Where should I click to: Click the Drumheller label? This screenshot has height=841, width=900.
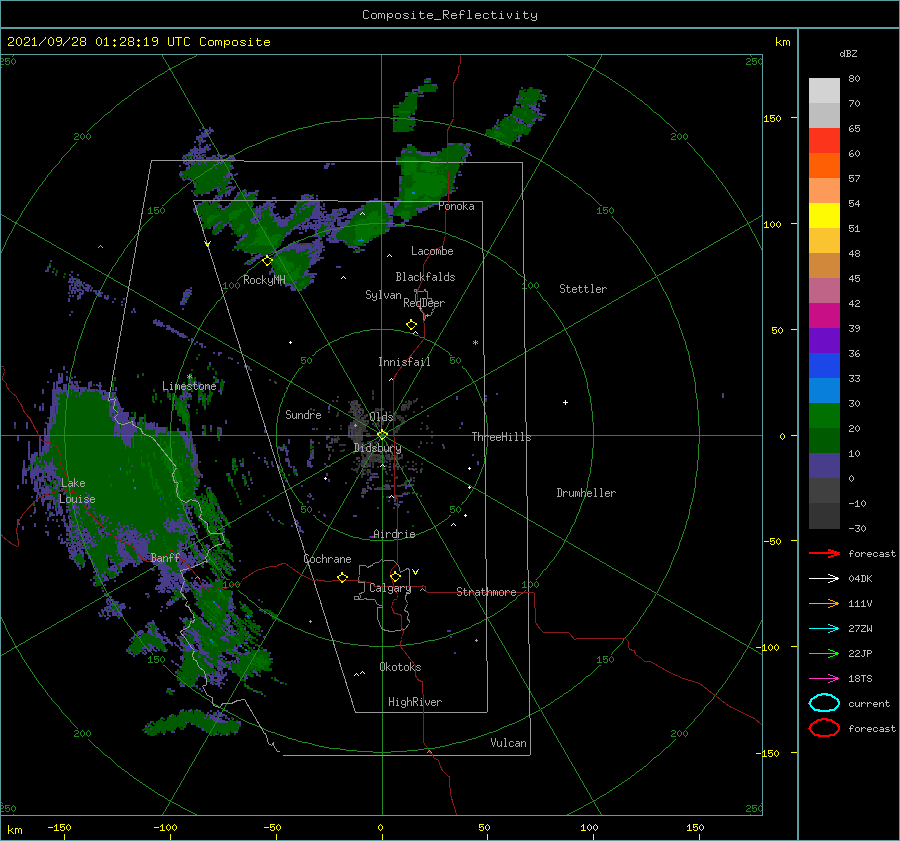click(586, 493)
